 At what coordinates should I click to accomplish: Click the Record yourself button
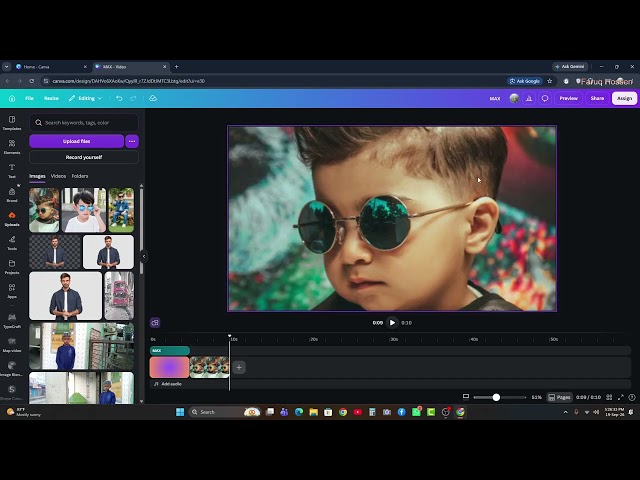(x=84, y=157)
